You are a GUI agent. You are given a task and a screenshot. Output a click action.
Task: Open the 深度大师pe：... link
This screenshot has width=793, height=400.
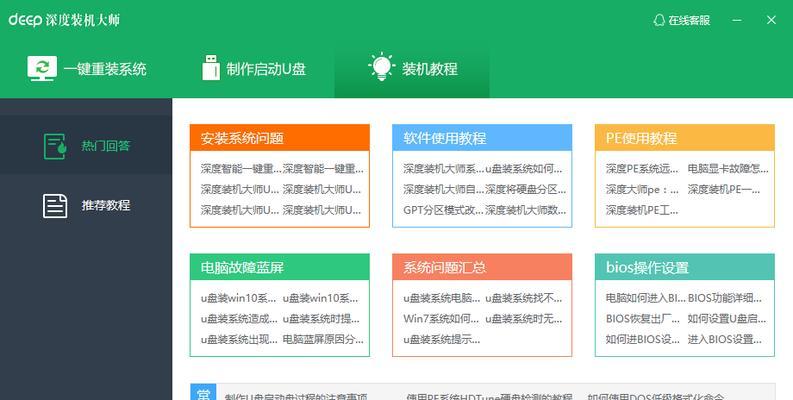(x=642, y=190)
